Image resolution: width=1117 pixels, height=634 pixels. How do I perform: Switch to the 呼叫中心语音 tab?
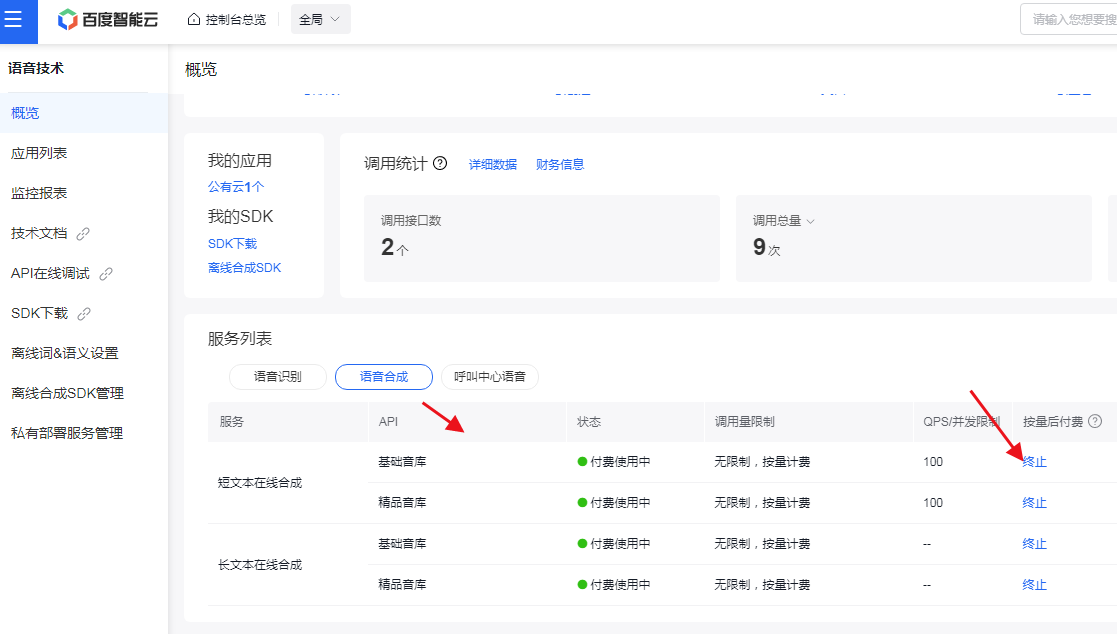[x=490, y=377]
